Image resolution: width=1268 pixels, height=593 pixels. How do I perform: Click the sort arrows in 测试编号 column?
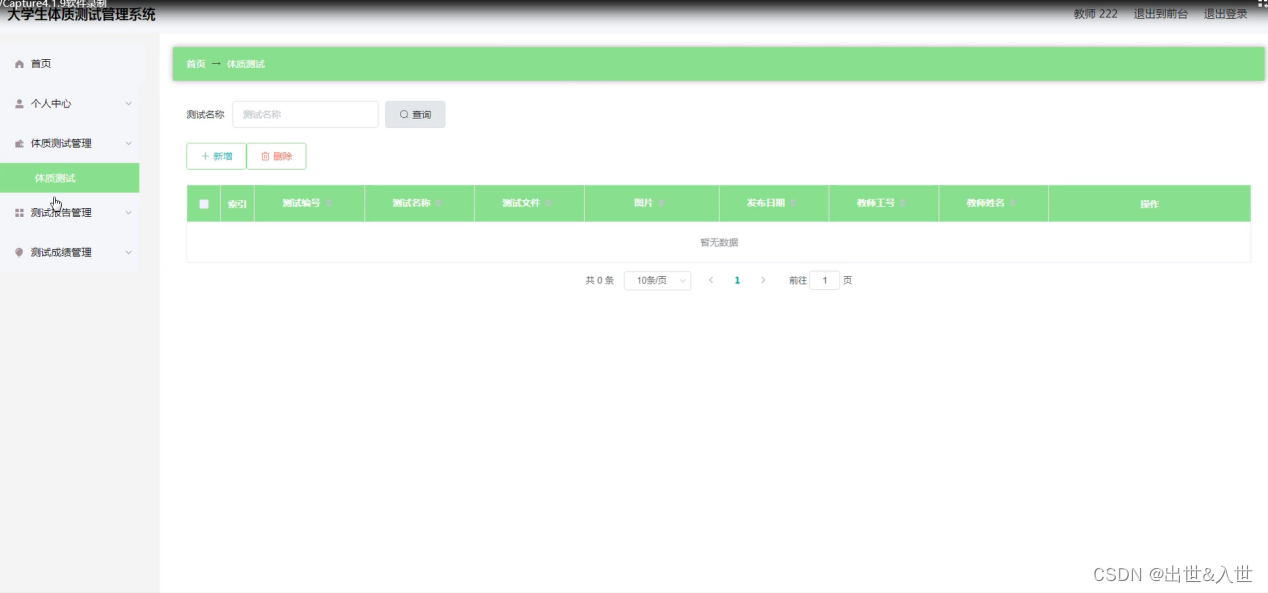[x=328, y=204]
